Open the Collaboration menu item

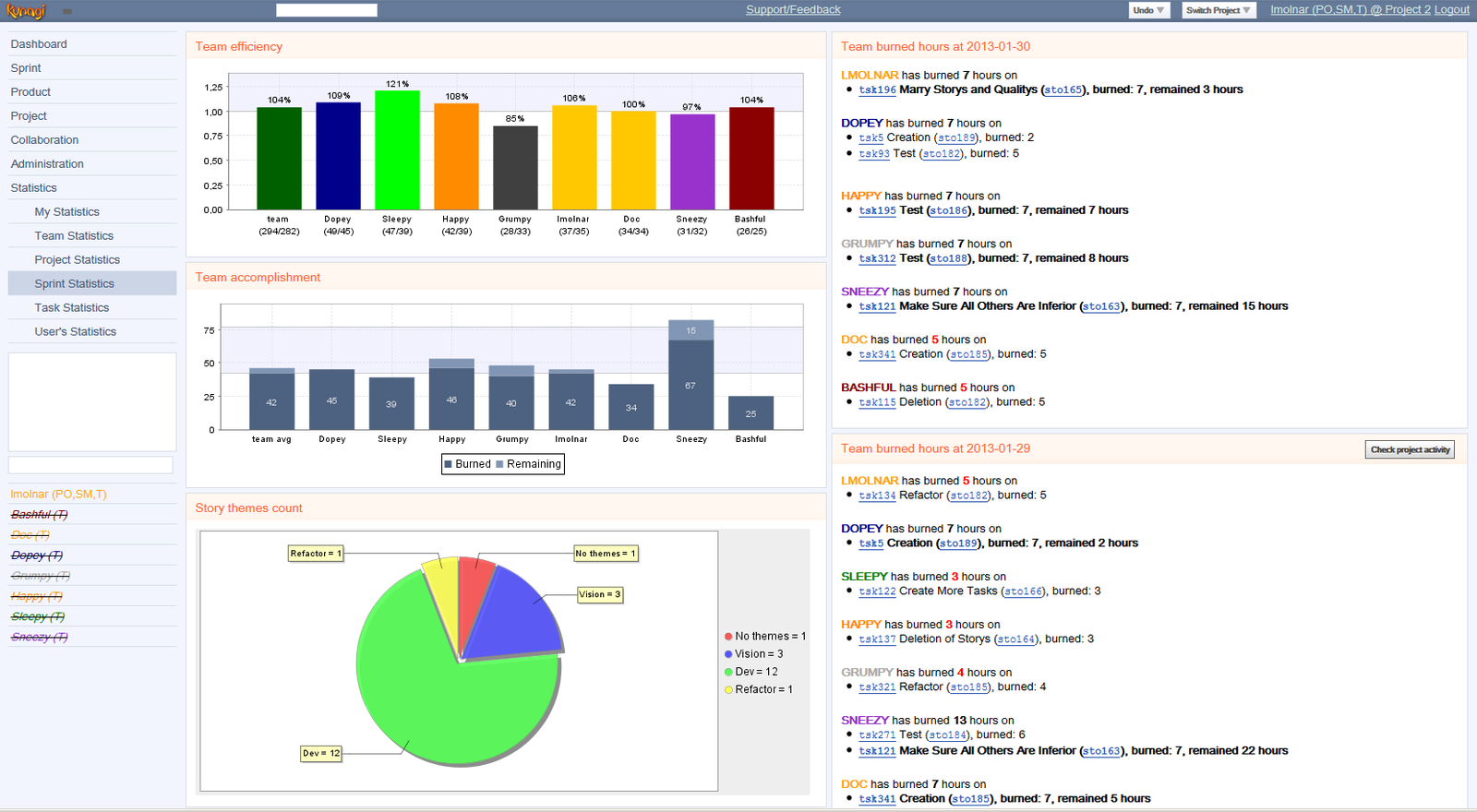coord(92,140)
